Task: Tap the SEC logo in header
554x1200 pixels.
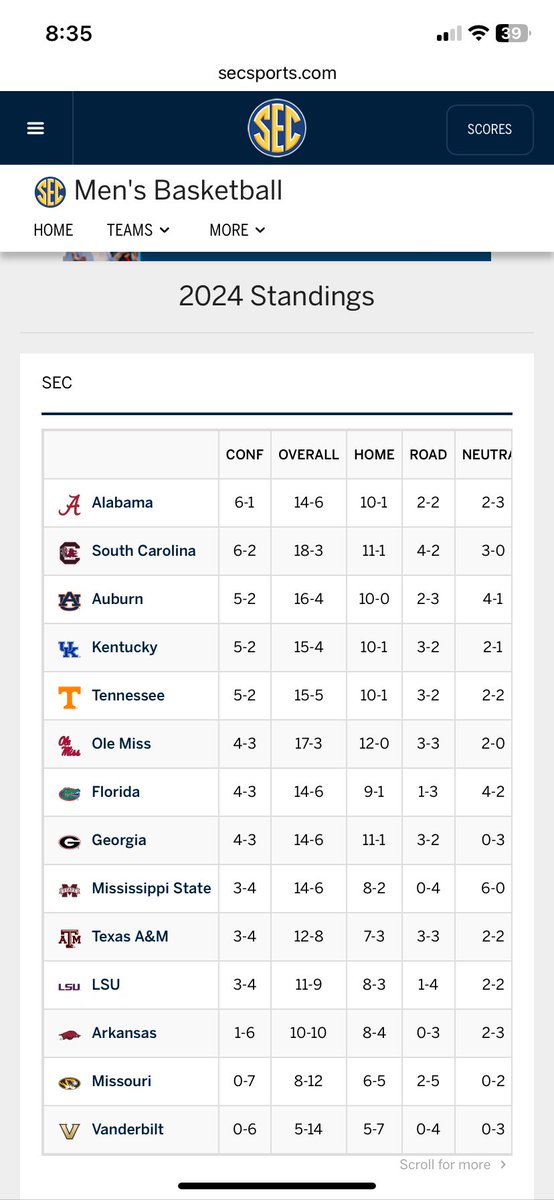Action: pos(277,128)
